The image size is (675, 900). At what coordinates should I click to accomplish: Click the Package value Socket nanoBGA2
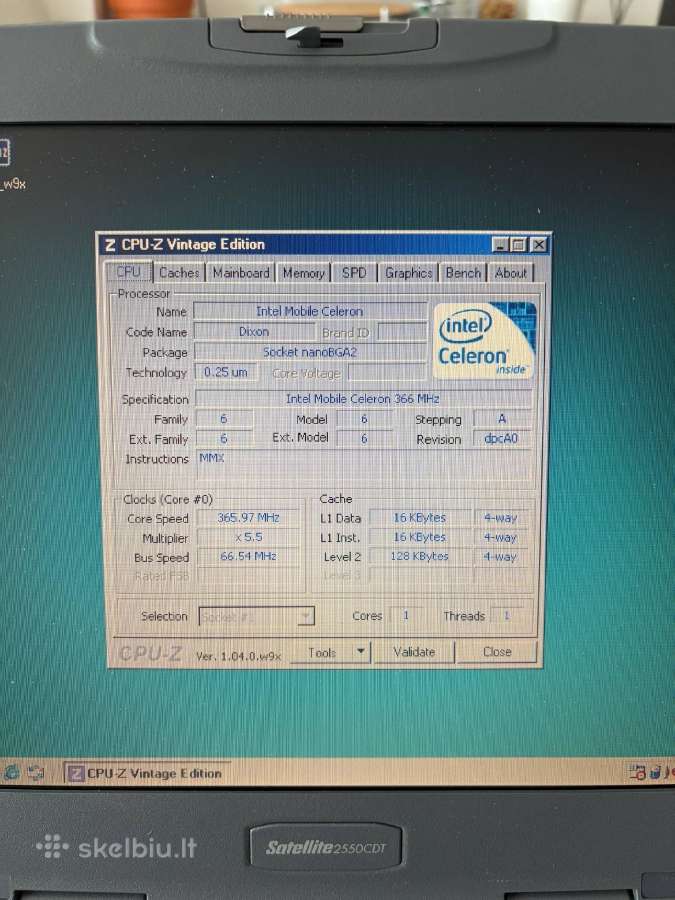point(310,352)
